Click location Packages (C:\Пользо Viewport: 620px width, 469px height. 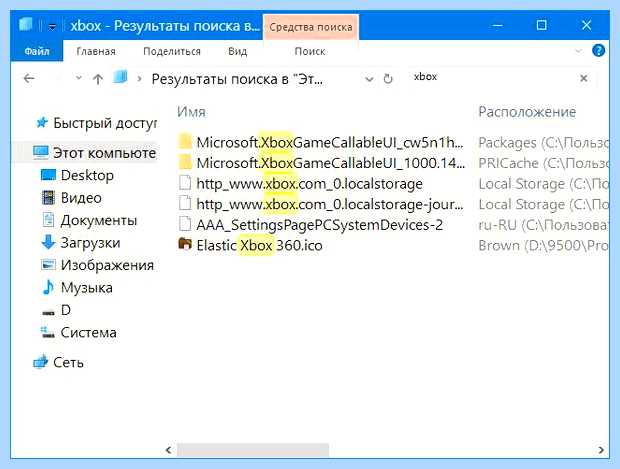click(x=543, y=143)
